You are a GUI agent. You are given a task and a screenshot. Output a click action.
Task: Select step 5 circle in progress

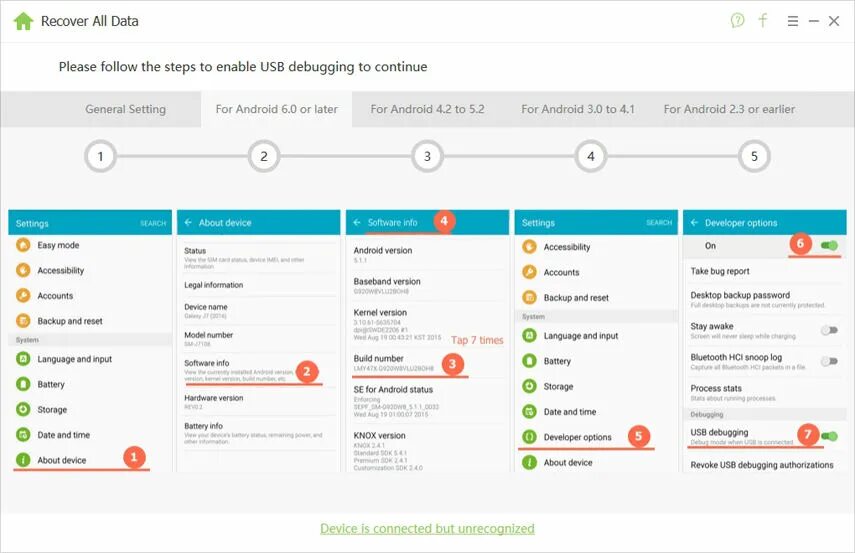coord(754,157)
